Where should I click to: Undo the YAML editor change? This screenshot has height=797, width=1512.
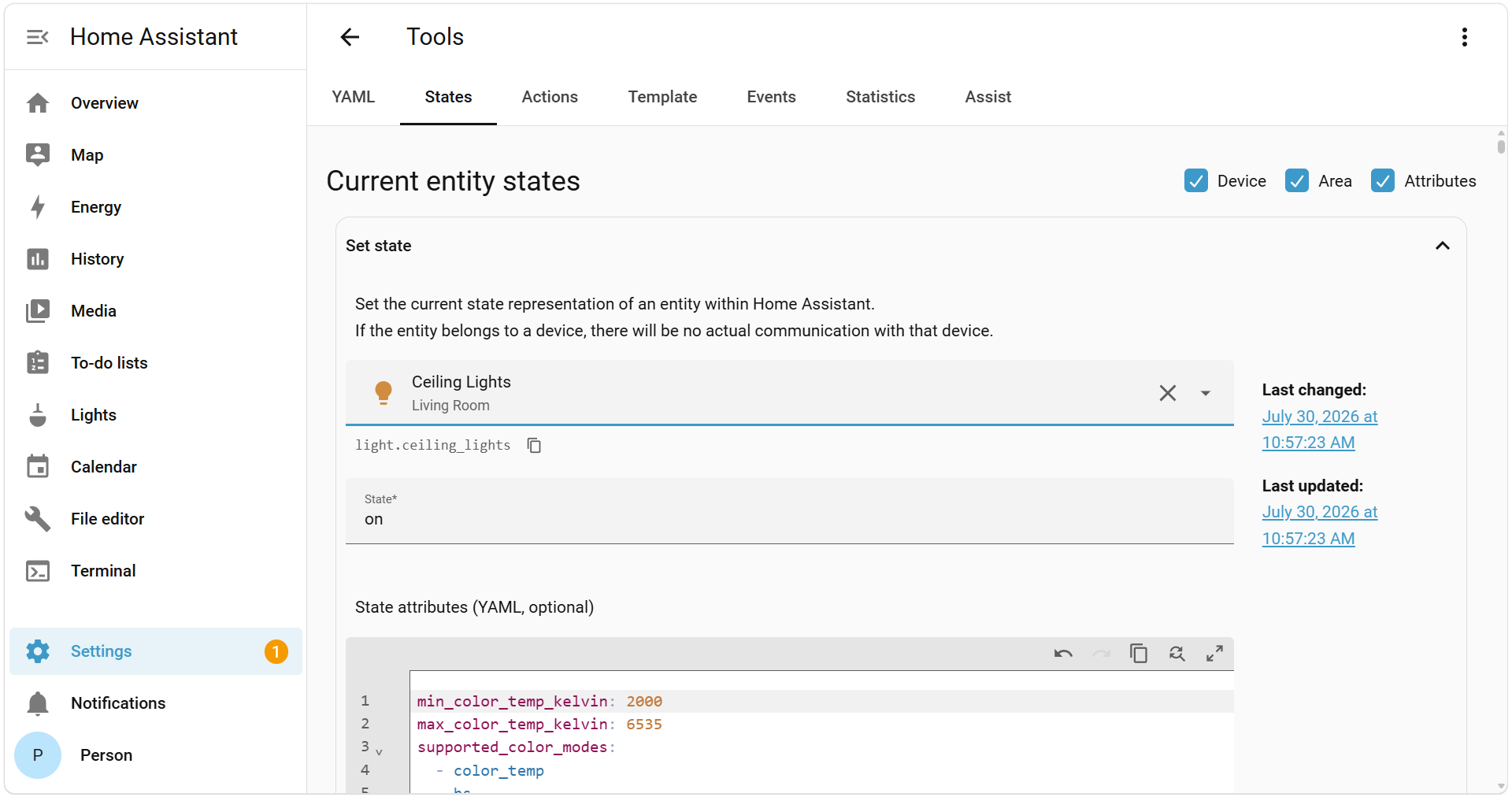(x=1063, y=654)
